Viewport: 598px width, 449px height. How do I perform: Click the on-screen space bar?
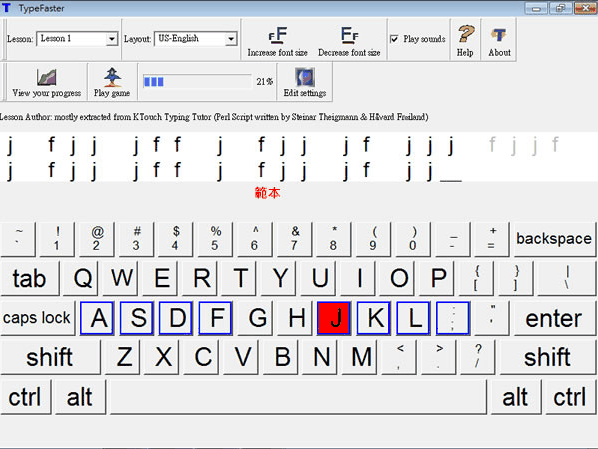(x=298, y=397)
